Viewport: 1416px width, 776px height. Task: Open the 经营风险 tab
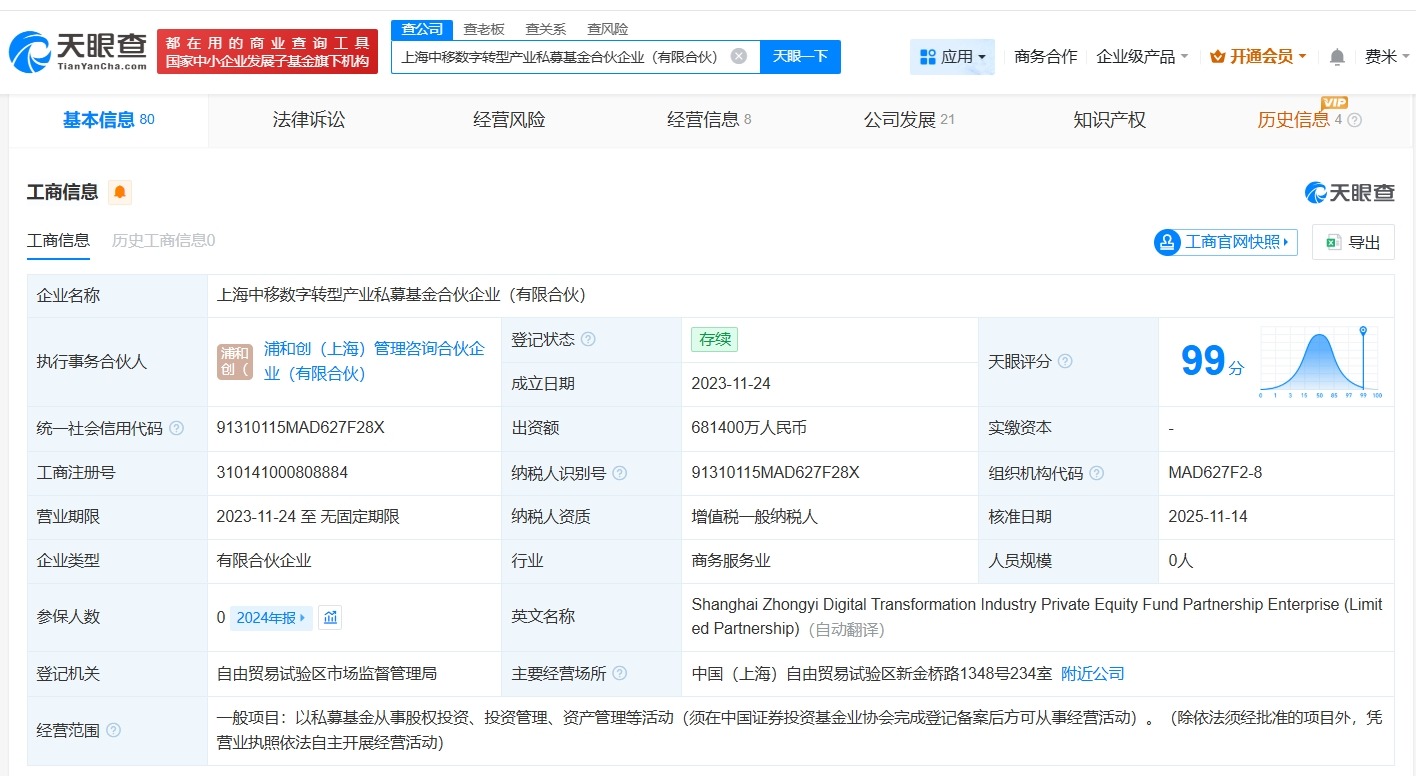click(508, 119)
